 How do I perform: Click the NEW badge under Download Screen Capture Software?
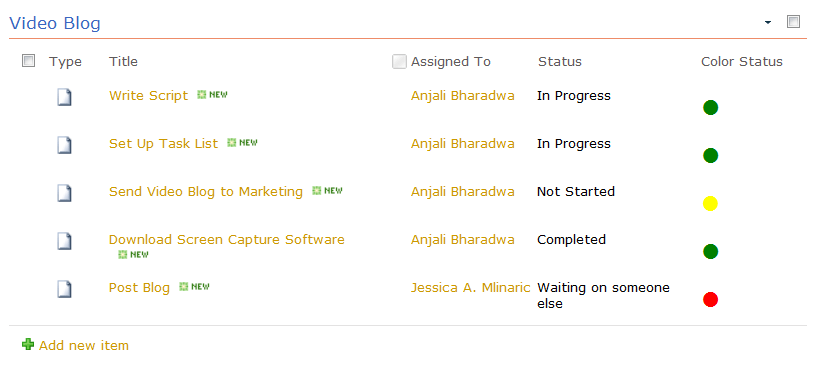(133, 255)
